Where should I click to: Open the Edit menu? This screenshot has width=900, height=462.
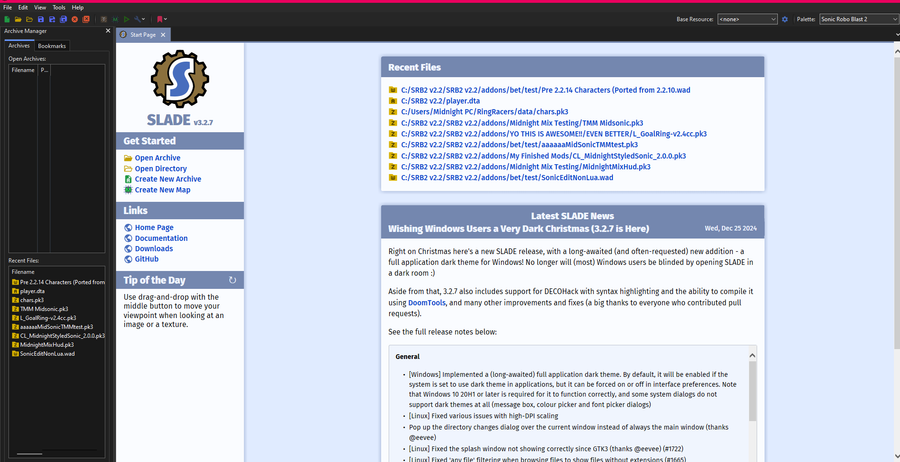point(23,7)
